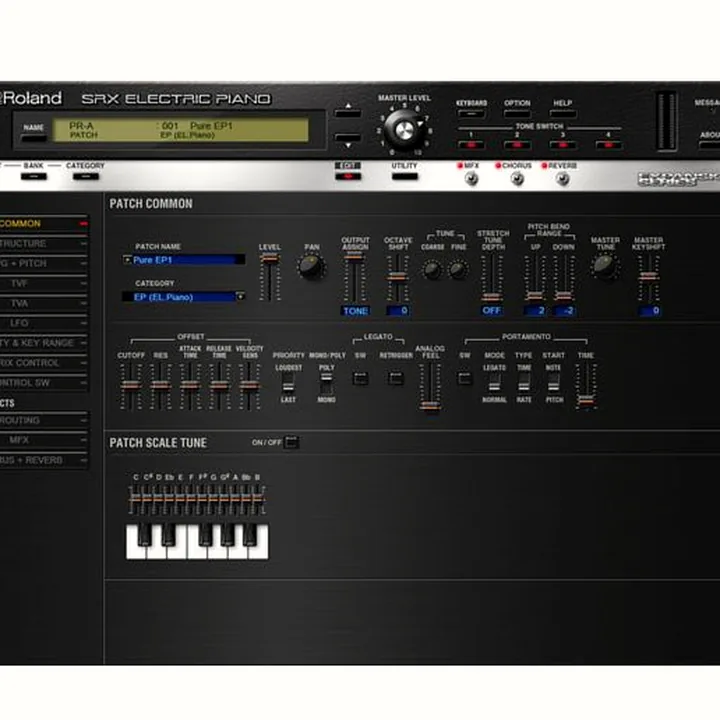Click the CATEGORY button below the display
Screen dimensions: 720x720
click(x=85, y=176)
